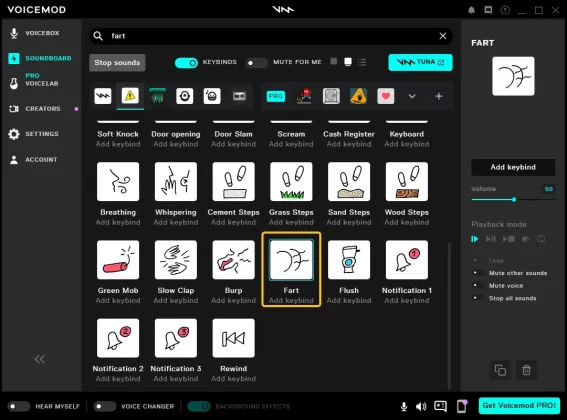The width and height of the screenshot is (567, 420).
Task: Add keybind under Burp sound
Action: (x=234, y=300)
